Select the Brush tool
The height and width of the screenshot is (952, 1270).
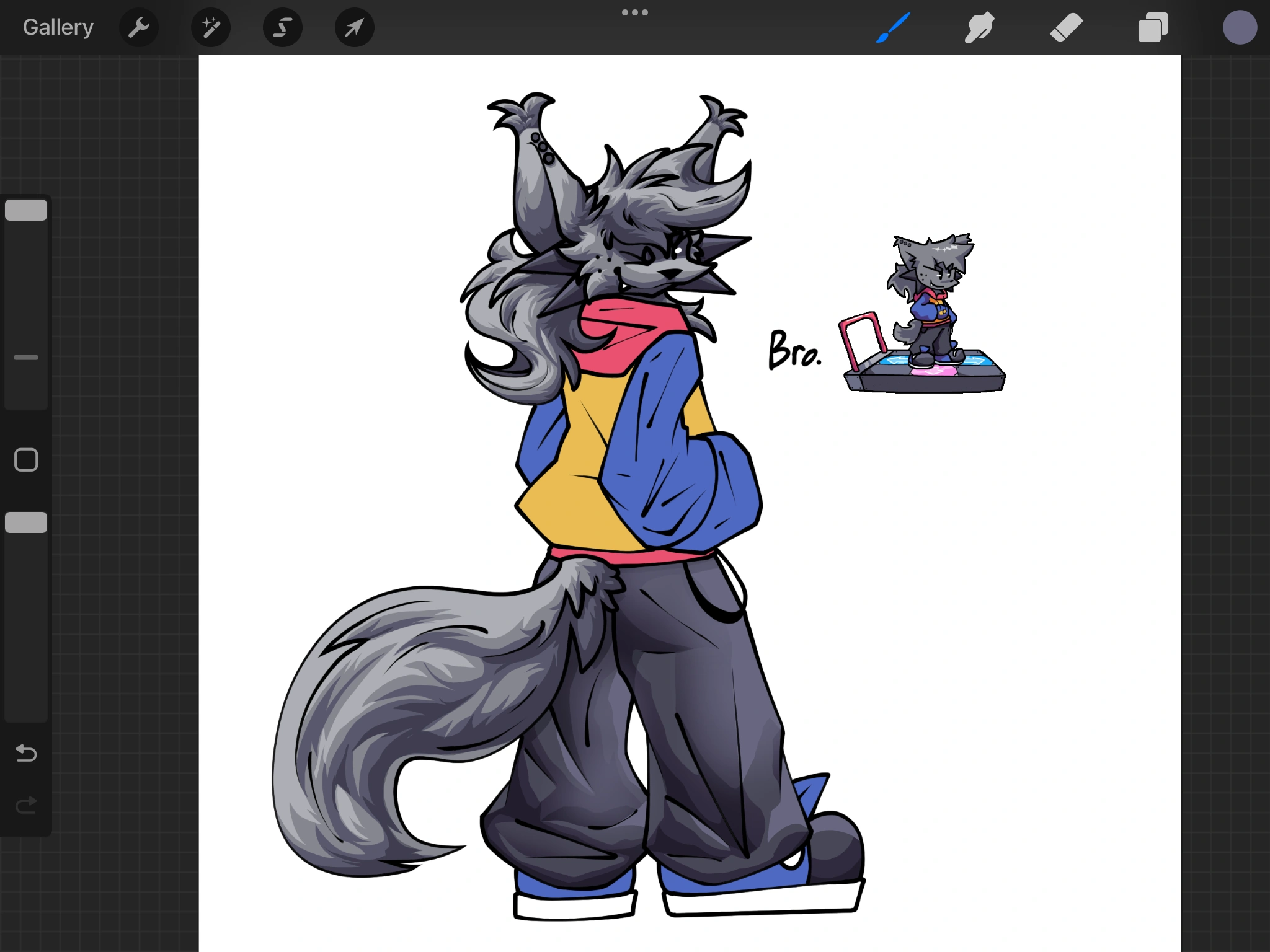click(893, 27)
